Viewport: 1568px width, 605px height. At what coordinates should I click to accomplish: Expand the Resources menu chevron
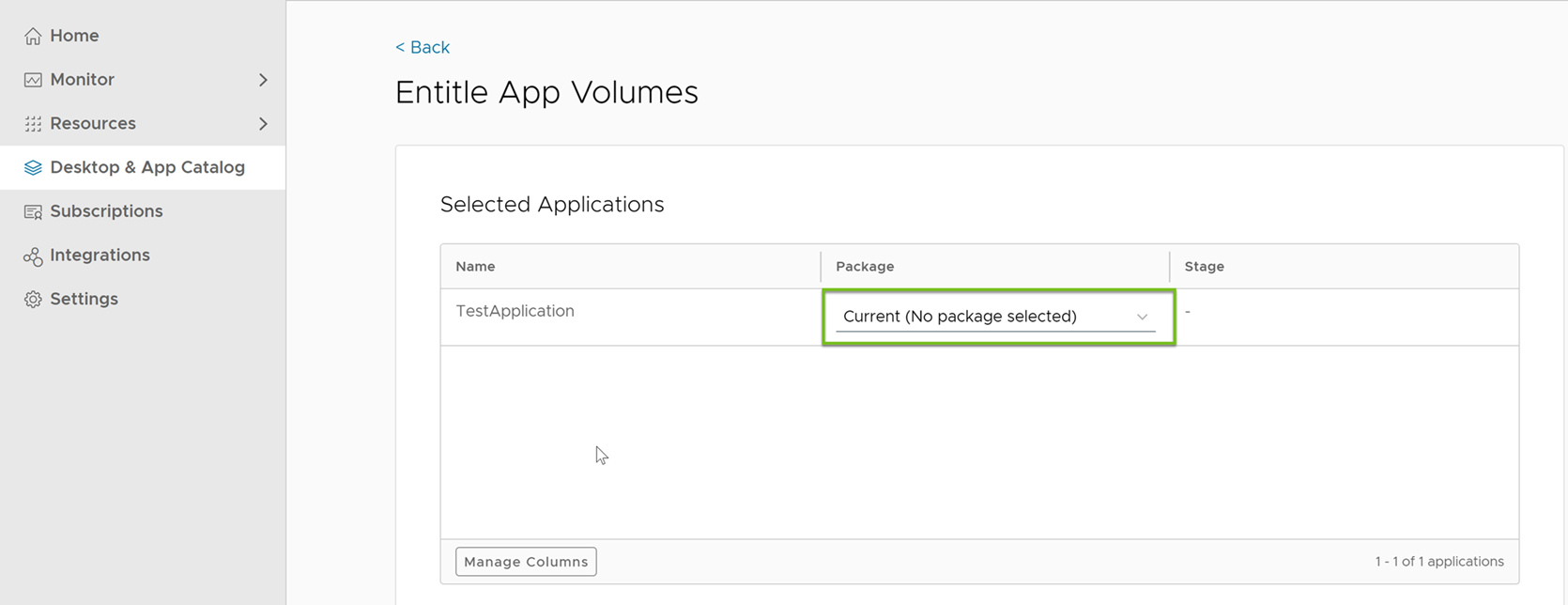pyautogui.click(x=263, y=124)
